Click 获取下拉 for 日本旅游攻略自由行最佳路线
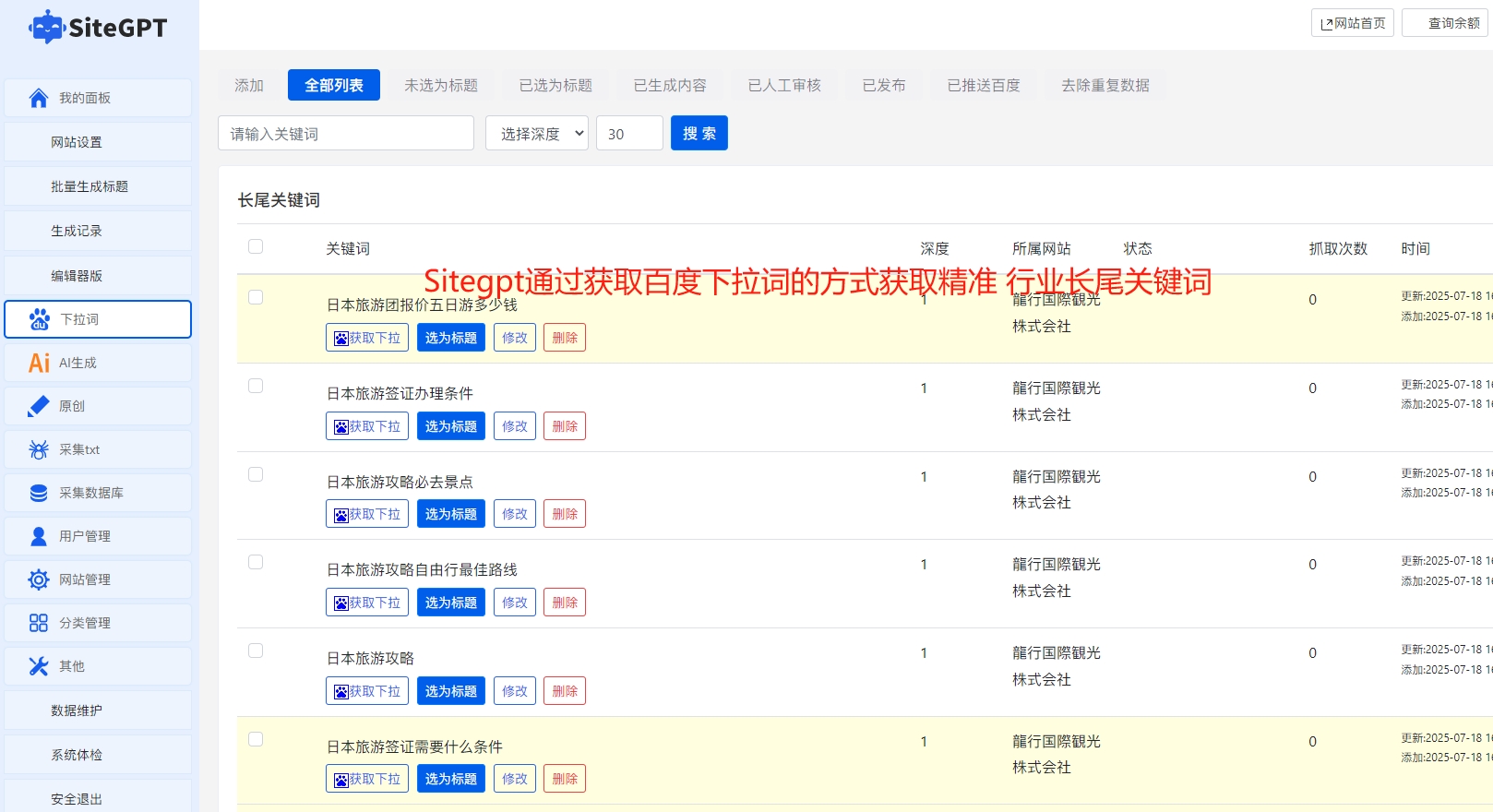The width and height of the screenshot is (1493, 812). [x=367, y=603]
